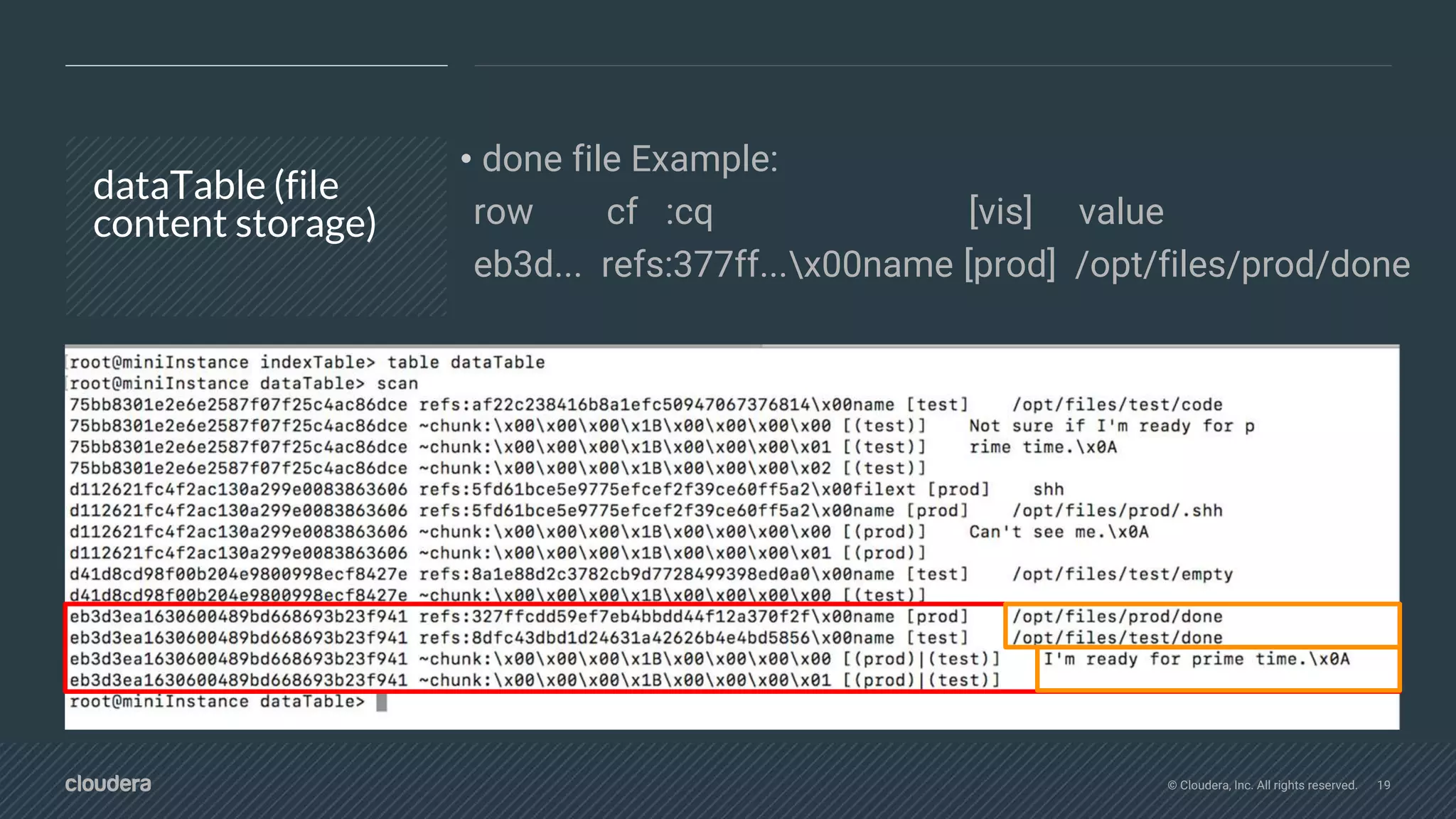Click the "[vis]" column header text

1000,212
